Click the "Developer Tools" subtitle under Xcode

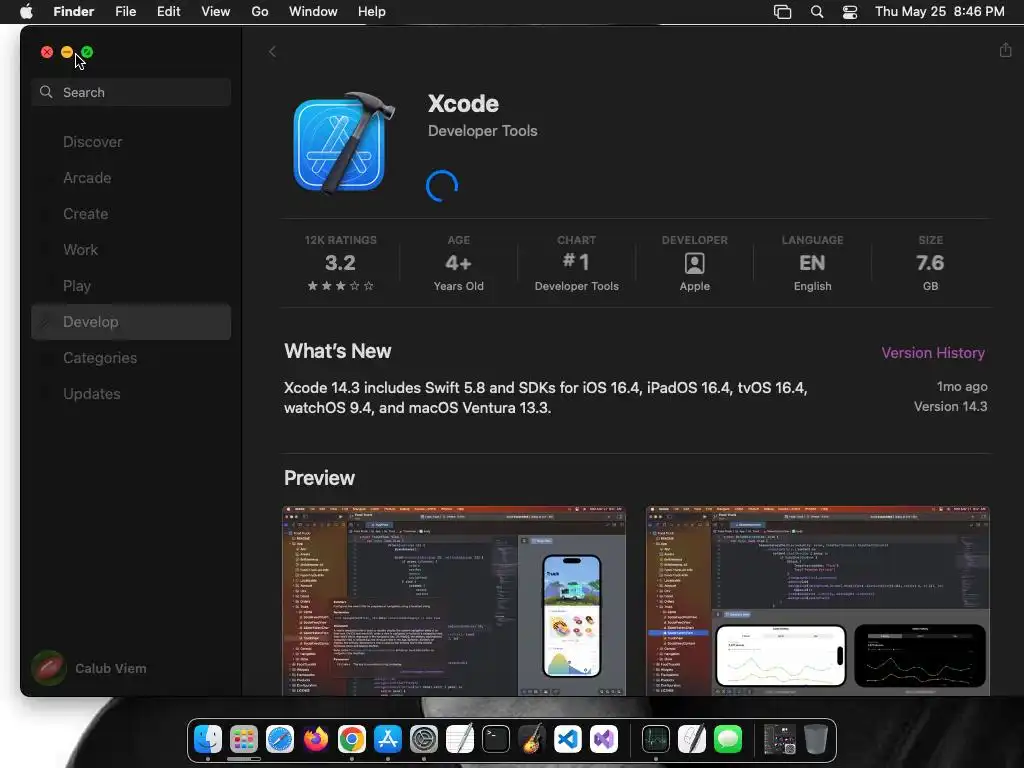[x=483, y=131]
